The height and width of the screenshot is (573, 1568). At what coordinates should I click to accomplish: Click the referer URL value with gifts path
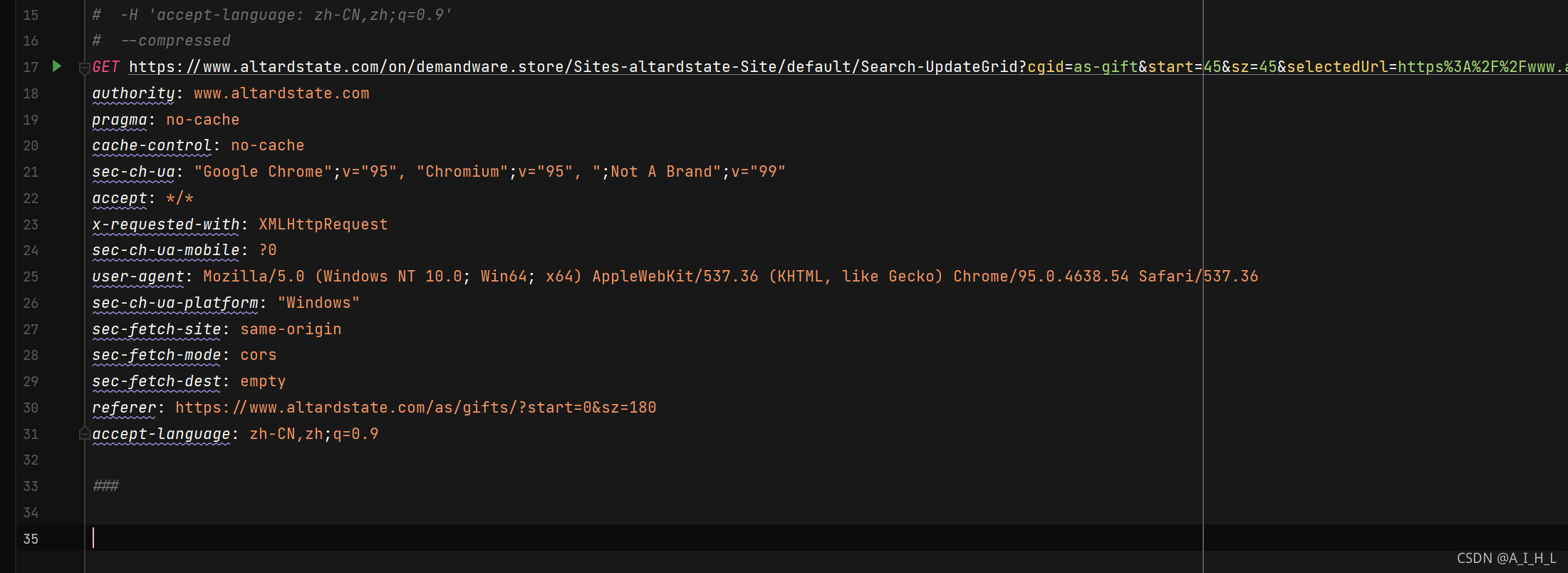[416, 408]
